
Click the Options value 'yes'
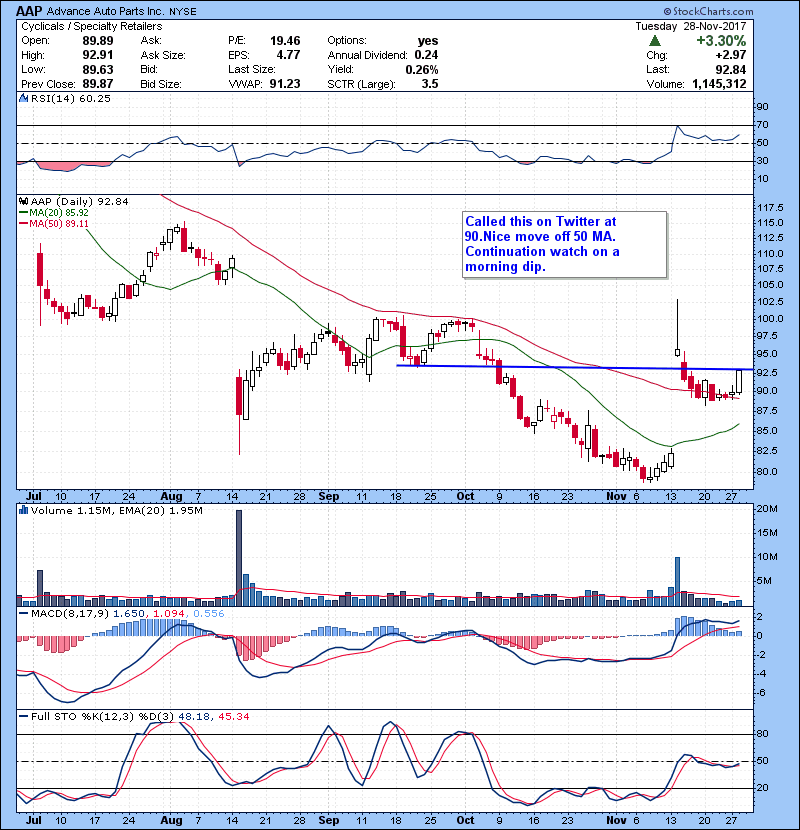coord(428,41)
